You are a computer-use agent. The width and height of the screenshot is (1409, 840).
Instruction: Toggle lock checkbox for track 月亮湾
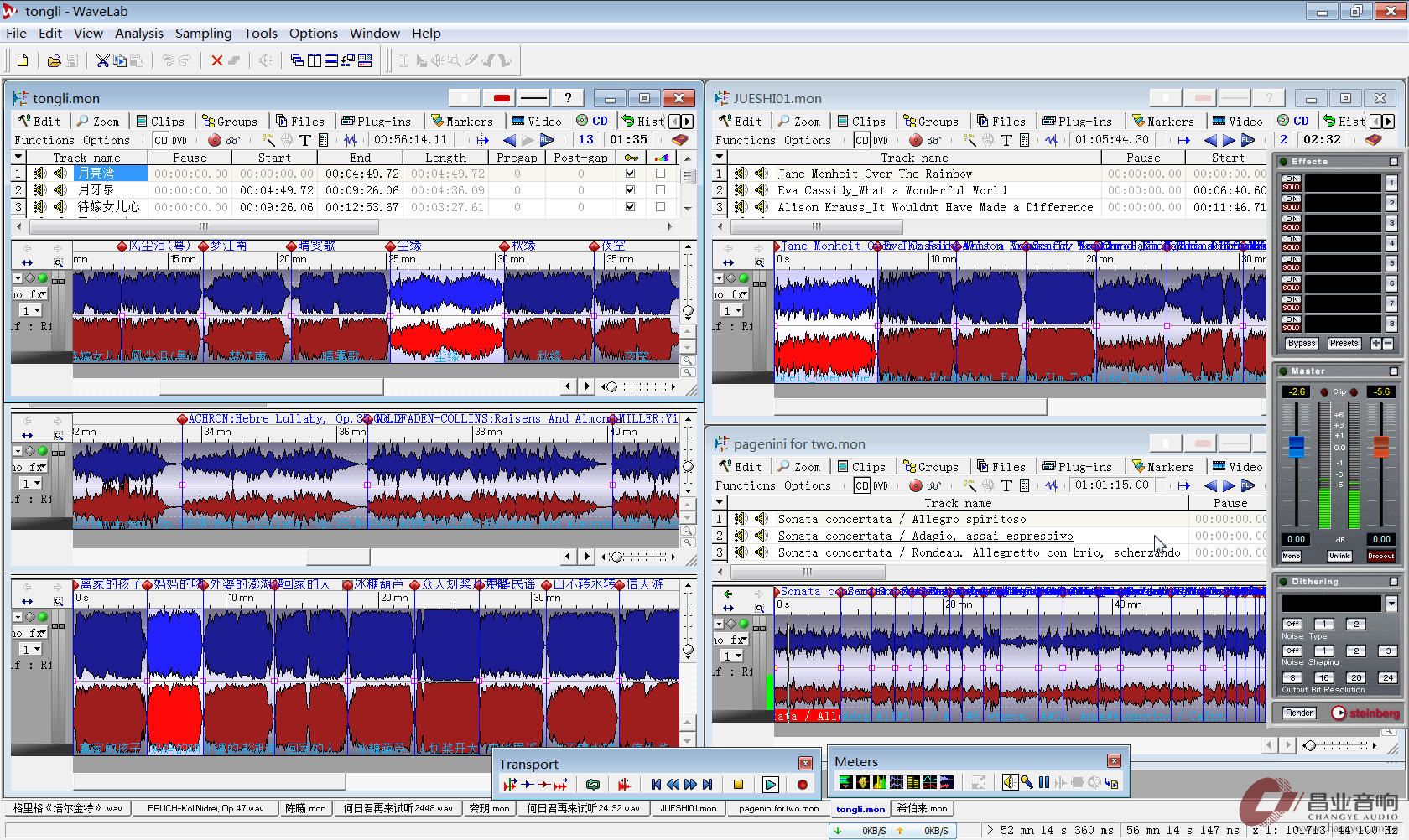tap(631, 174)
